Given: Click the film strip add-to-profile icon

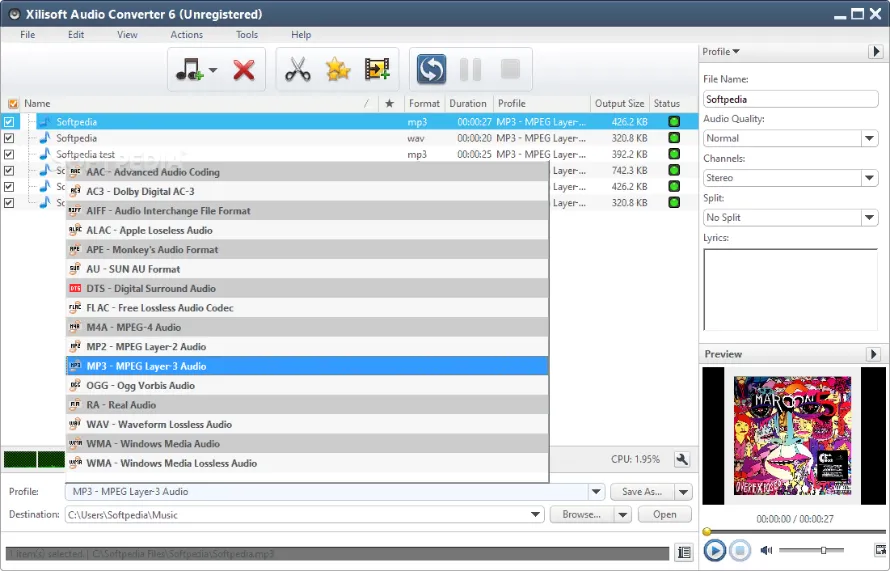Looking at the screenshot, I should [x=376, y=70].
